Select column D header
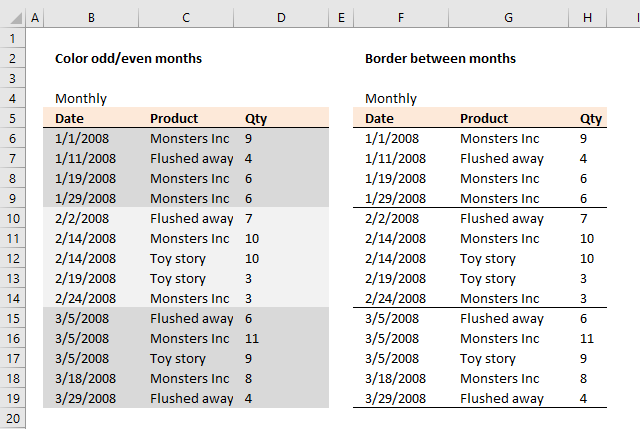 coord(281,18)
